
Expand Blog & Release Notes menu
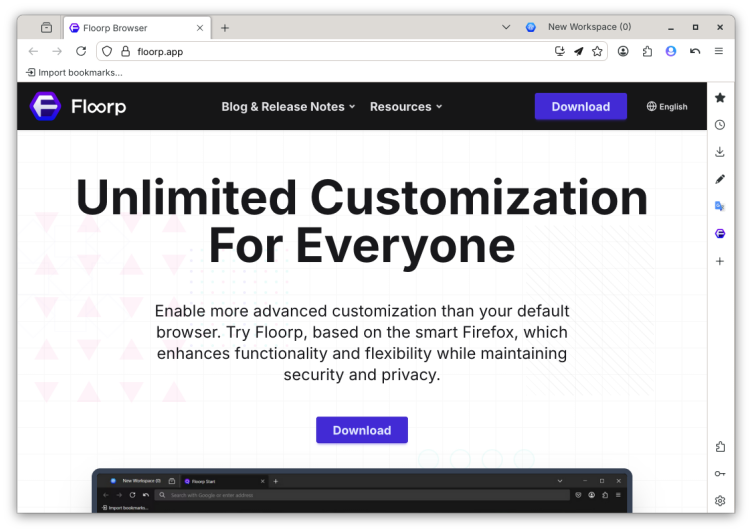tap(288, 106)
